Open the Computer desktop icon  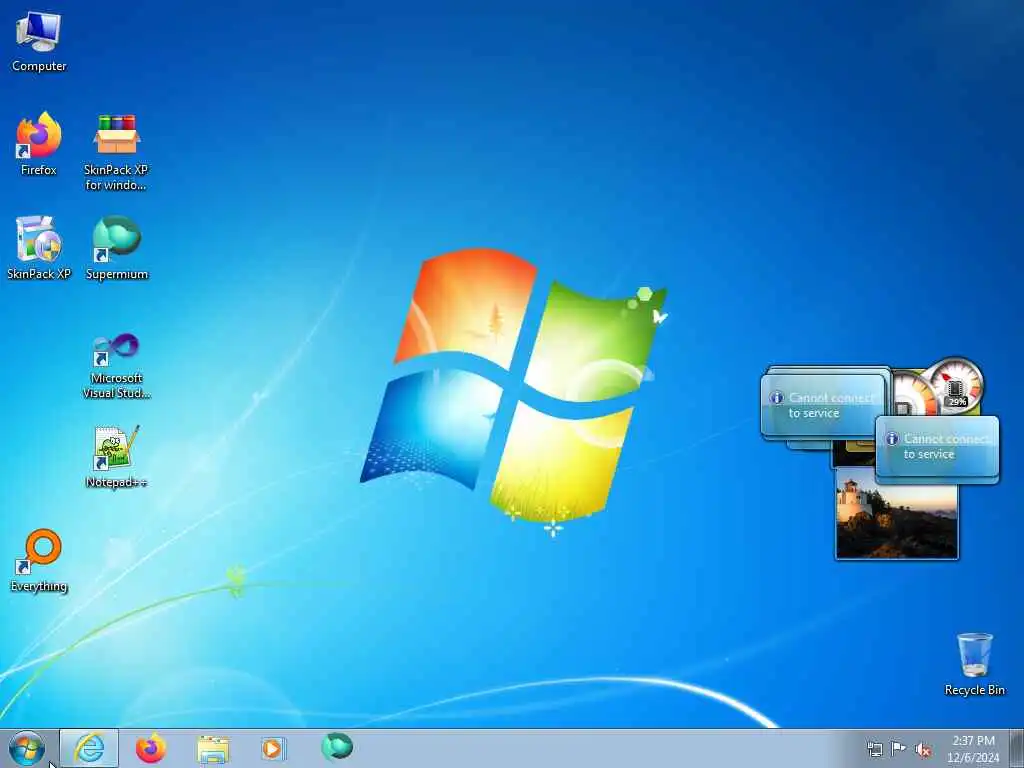coord(39,41)
